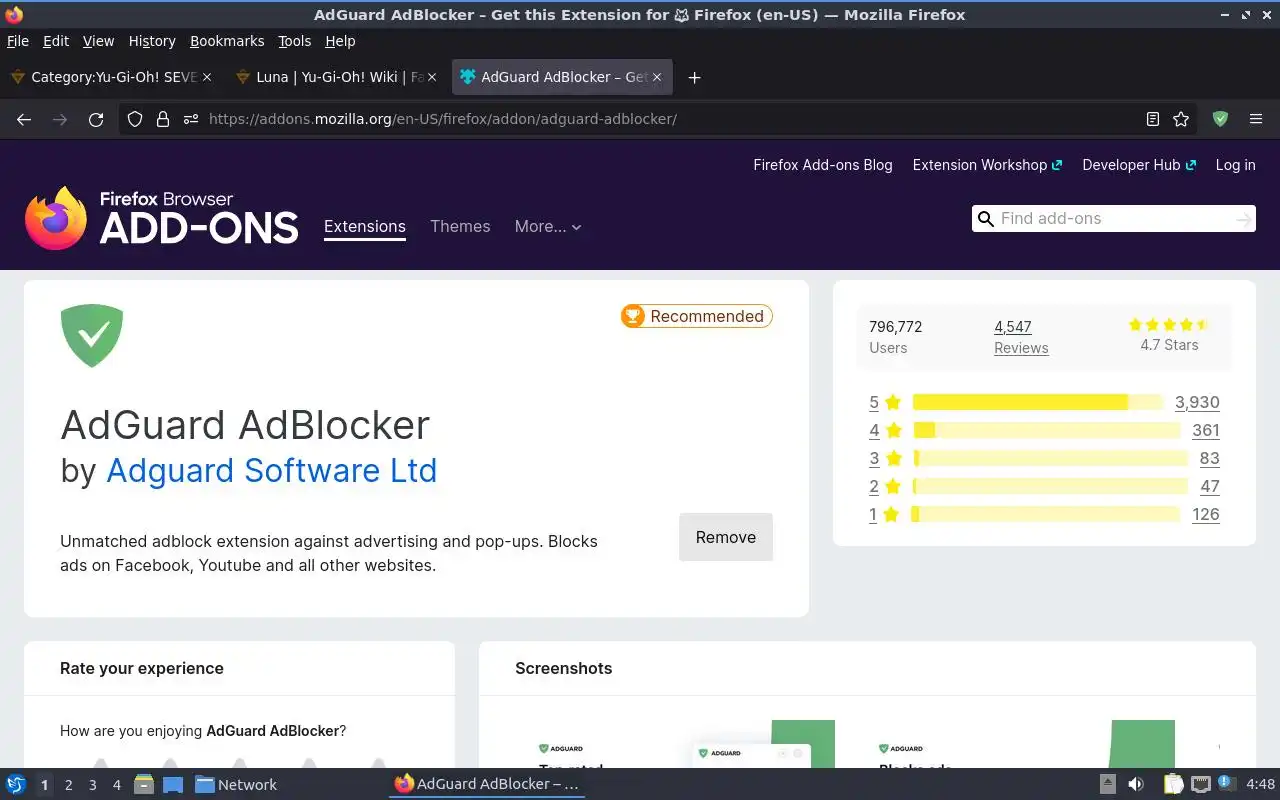
Task: Click the Log in link
Action: (x=1235, y=165)
